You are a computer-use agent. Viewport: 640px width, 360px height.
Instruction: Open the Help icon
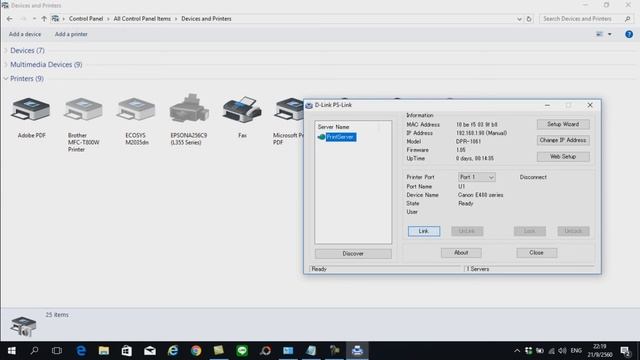click(629, 34)
